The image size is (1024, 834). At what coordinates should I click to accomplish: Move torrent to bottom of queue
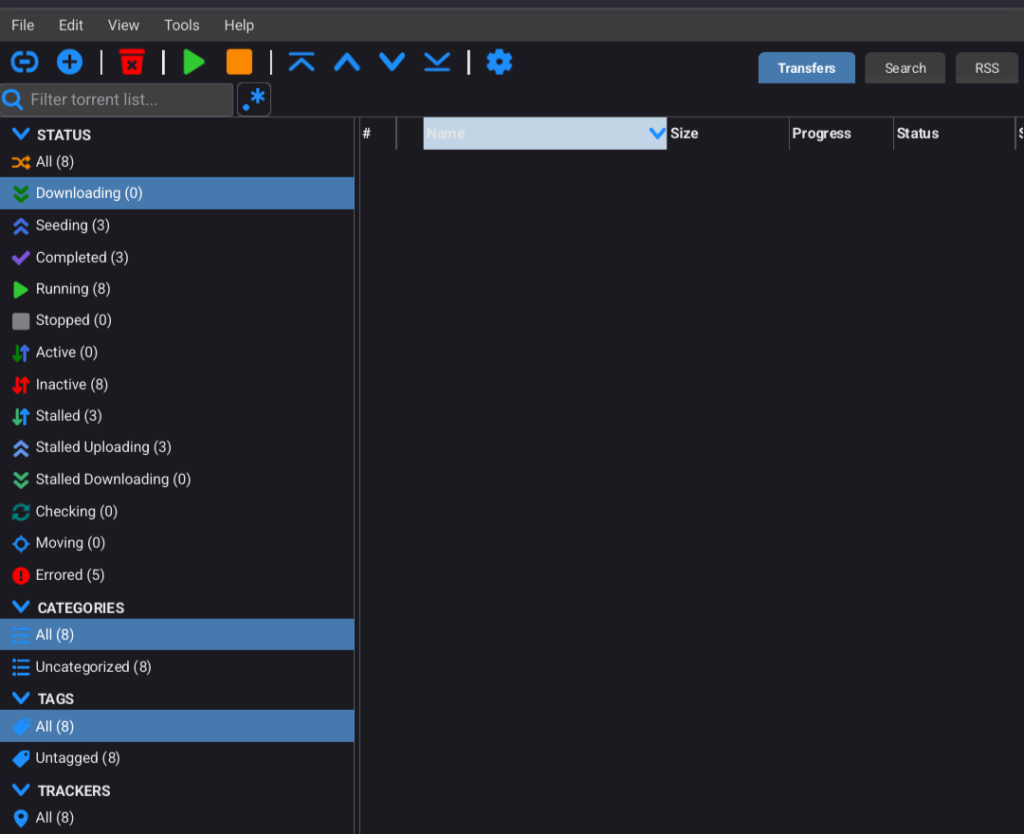(x=437, y=62)
